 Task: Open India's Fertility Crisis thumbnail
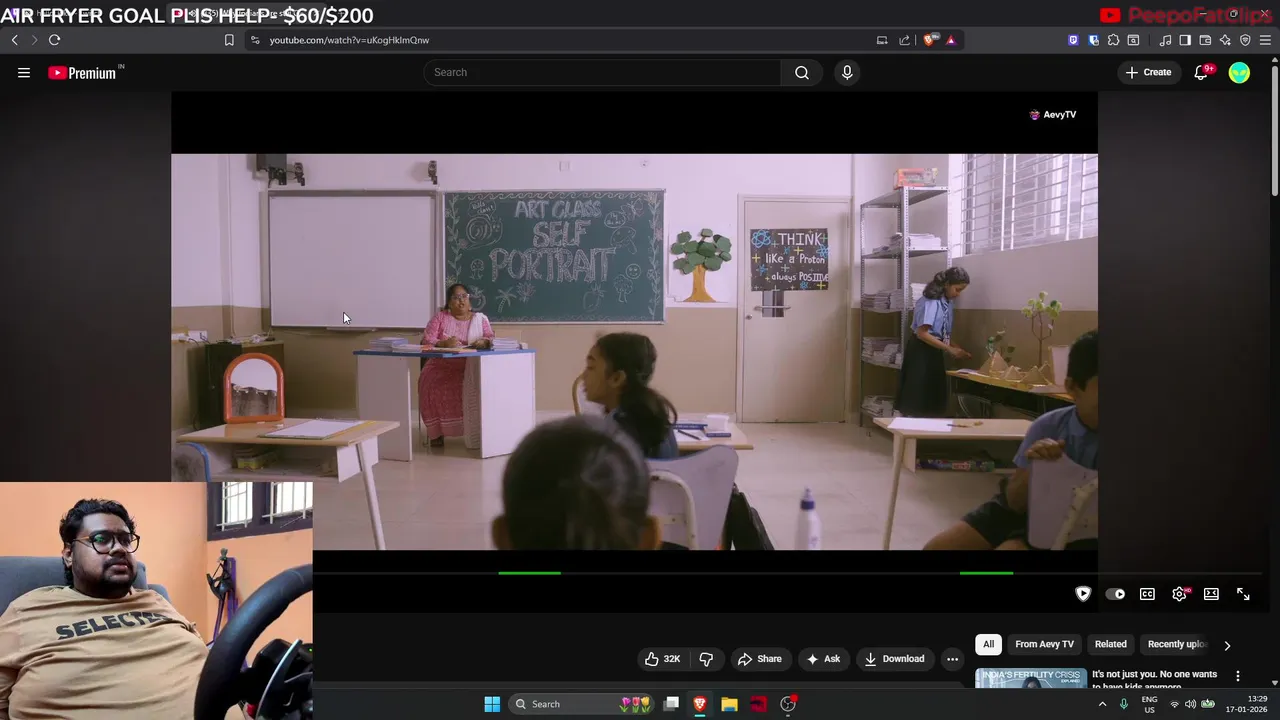click(1031, 679)
